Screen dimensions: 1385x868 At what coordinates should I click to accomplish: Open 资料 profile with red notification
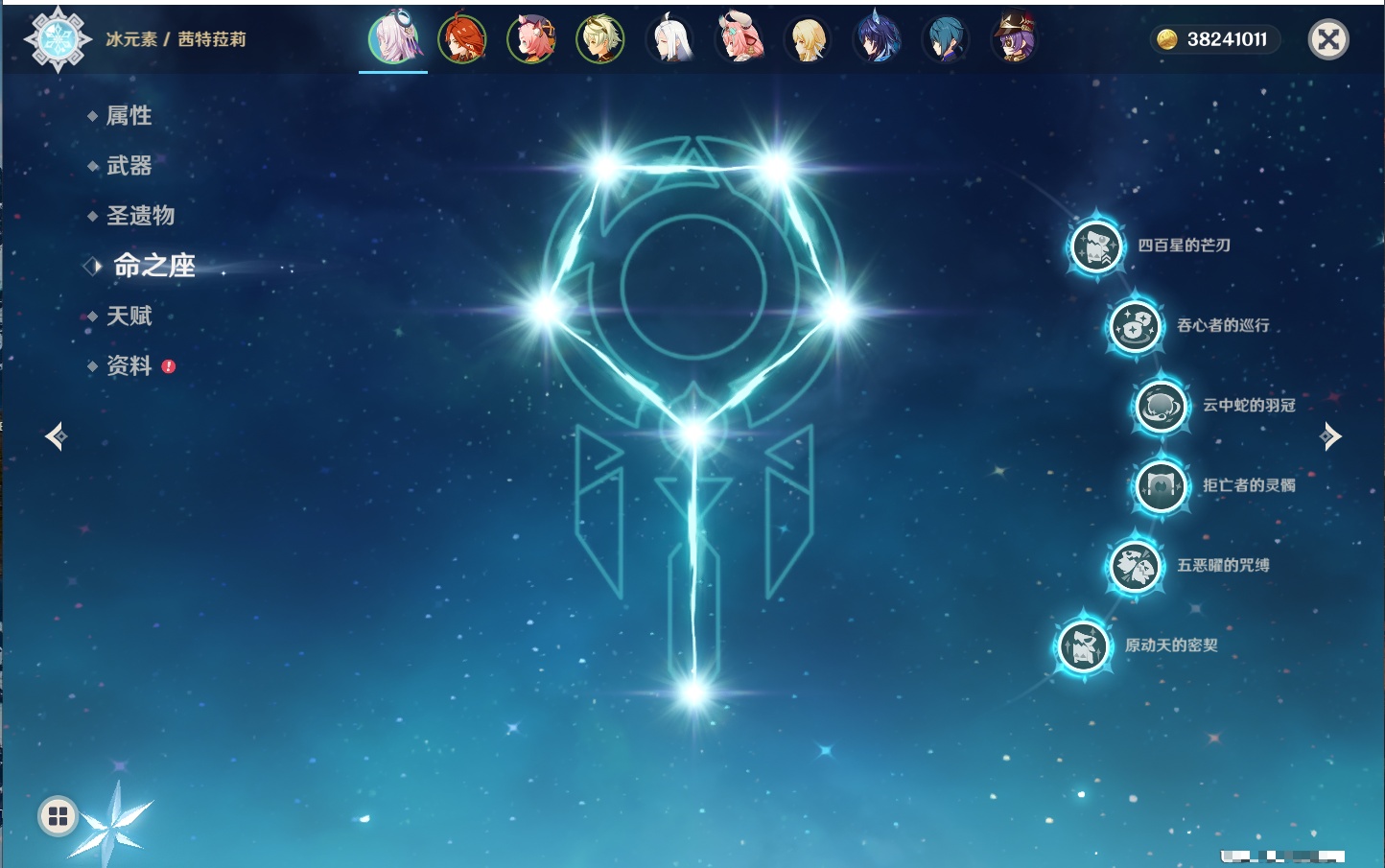click(x=129, y=365)
